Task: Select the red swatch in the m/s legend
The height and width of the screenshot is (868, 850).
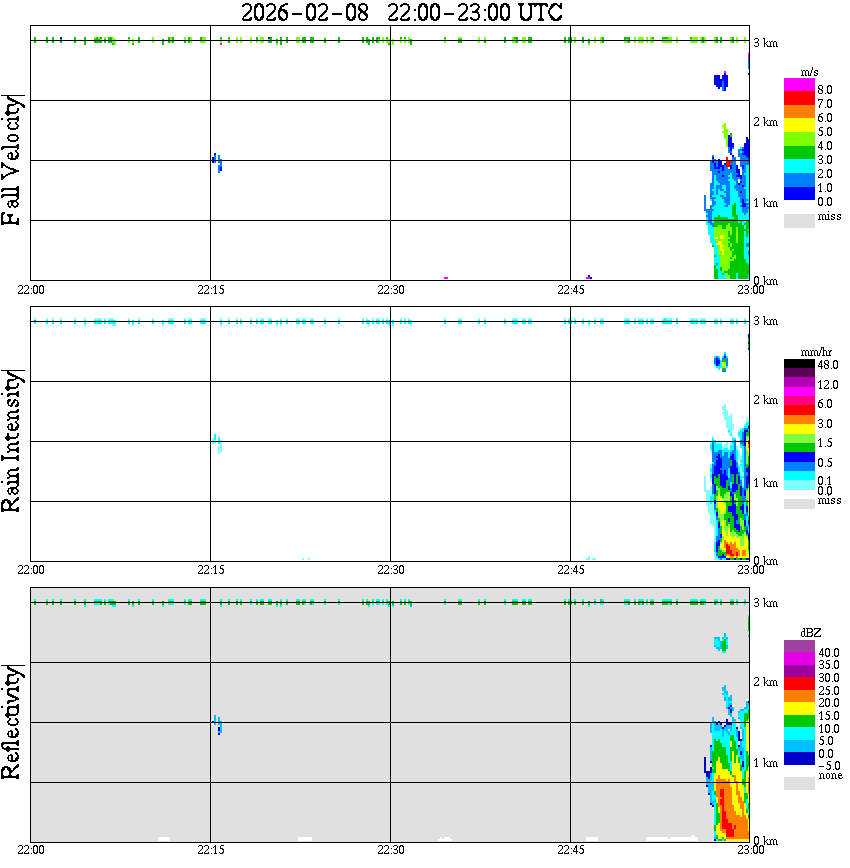Action: coord(799,99)
